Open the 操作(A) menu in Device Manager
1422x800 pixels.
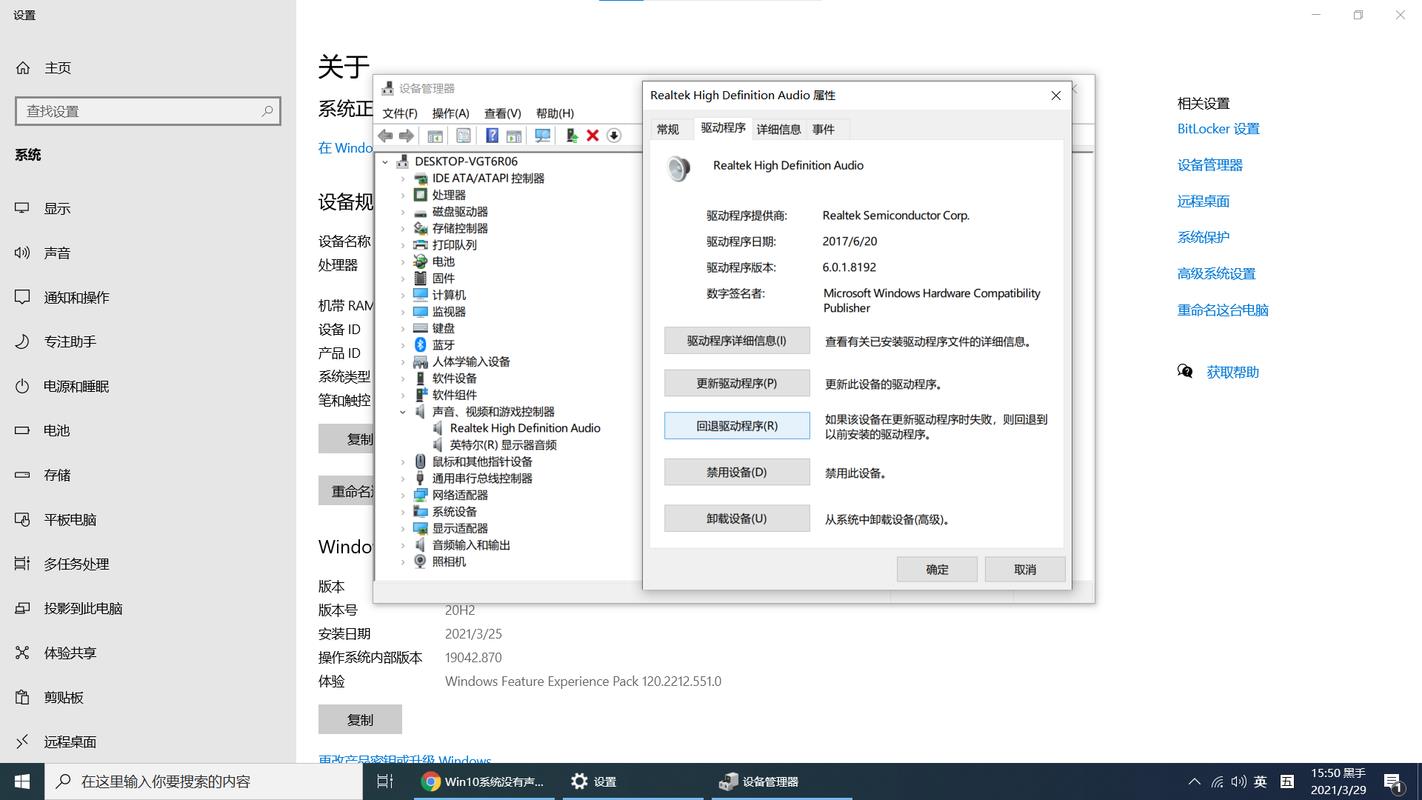tap(450, 113)
